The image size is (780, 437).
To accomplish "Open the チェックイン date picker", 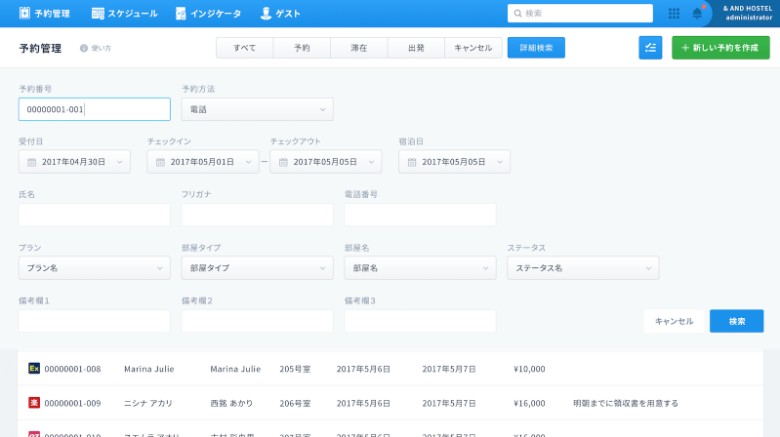I will coord(202,162).
